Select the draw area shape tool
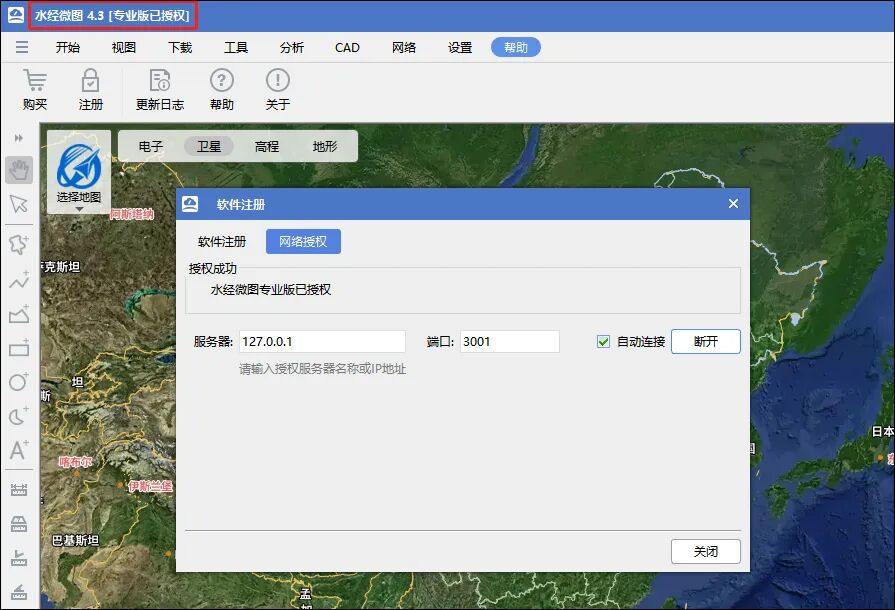This screenshot has height=610, width=895. [x=19, y=314]
